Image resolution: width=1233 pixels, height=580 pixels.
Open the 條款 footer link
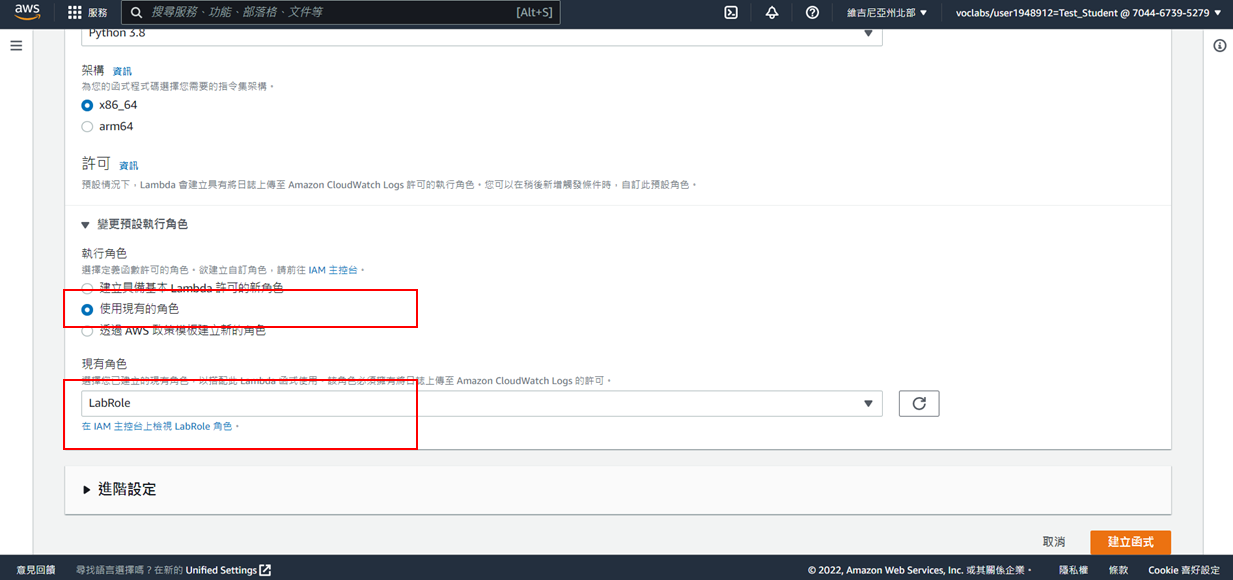1118,570
